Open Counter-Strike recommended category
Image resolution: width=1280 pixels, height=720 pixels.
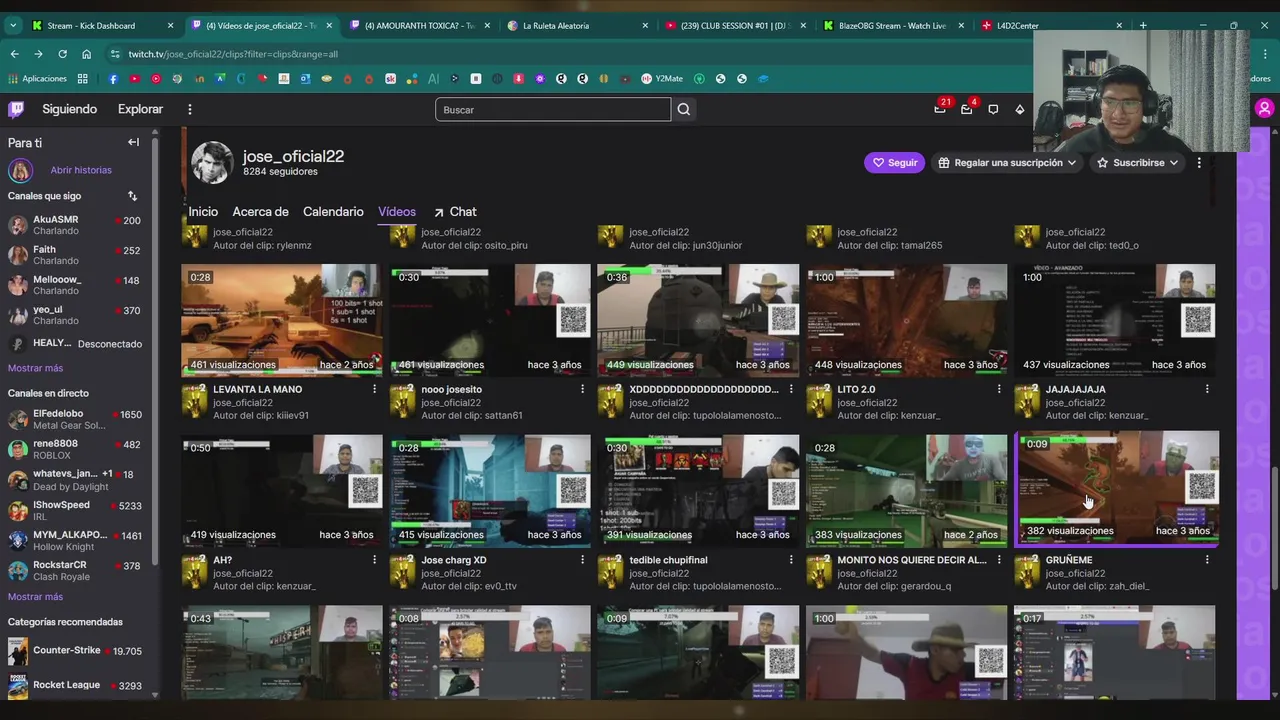point(75,651)
